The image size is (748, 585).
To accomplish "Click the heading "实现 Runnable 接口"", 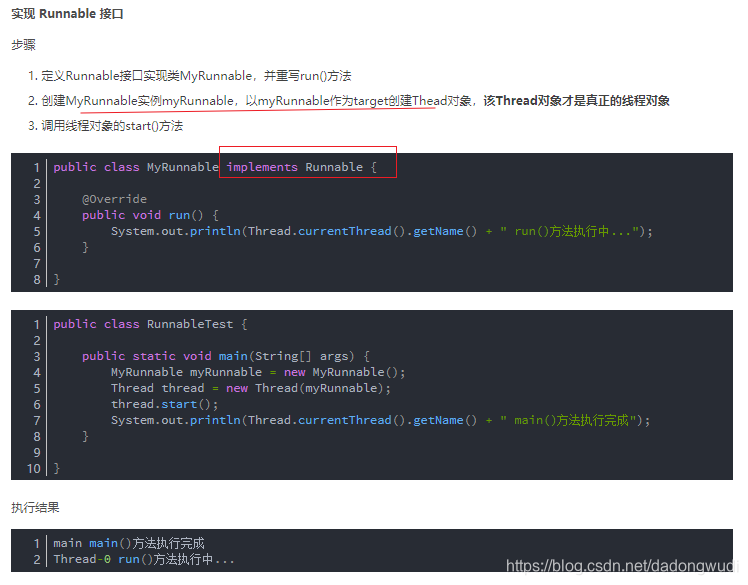I will (x=67, y=14).
